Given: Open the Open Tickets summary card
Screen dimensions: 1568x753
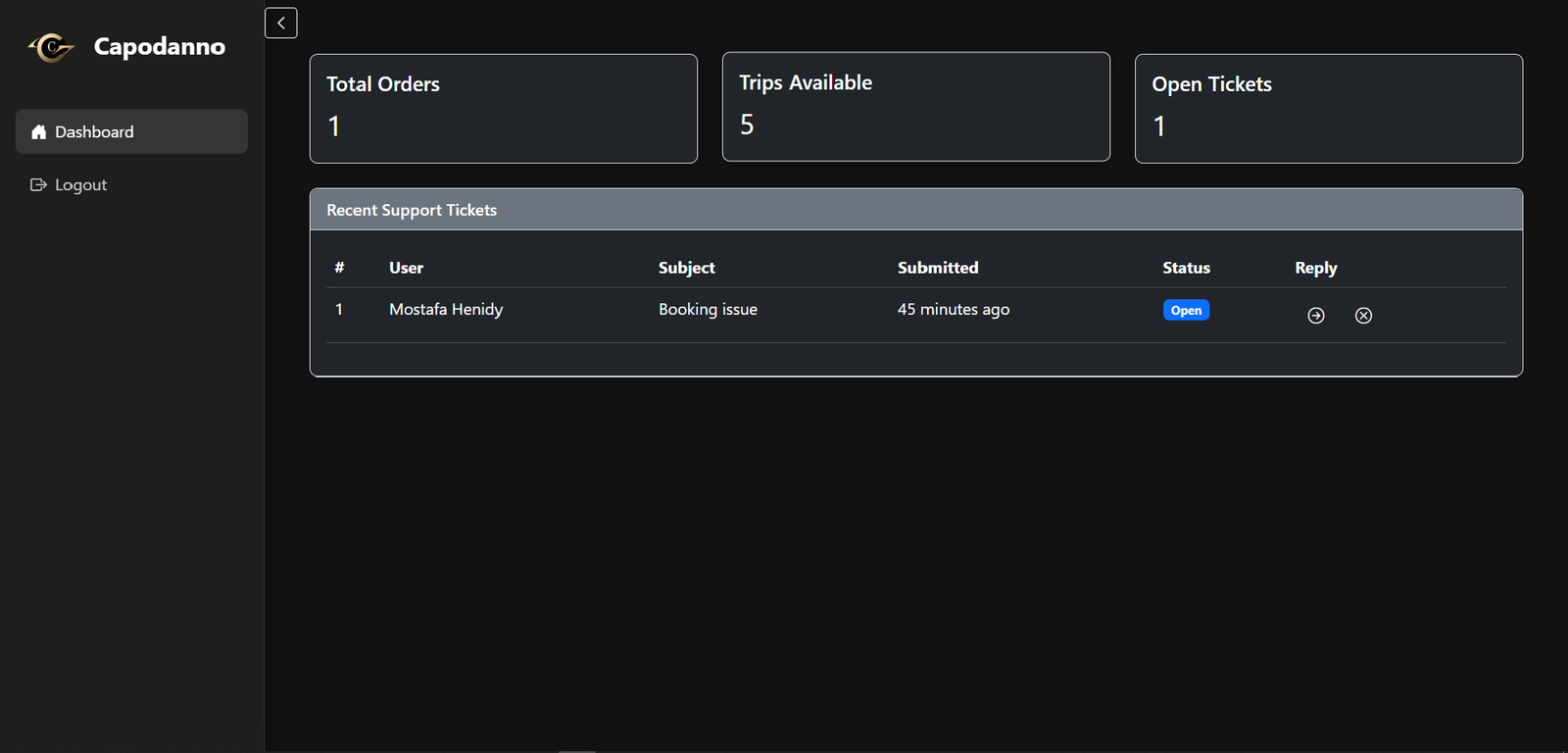Looking at the screenshot, I should (x=1328, y=108).
